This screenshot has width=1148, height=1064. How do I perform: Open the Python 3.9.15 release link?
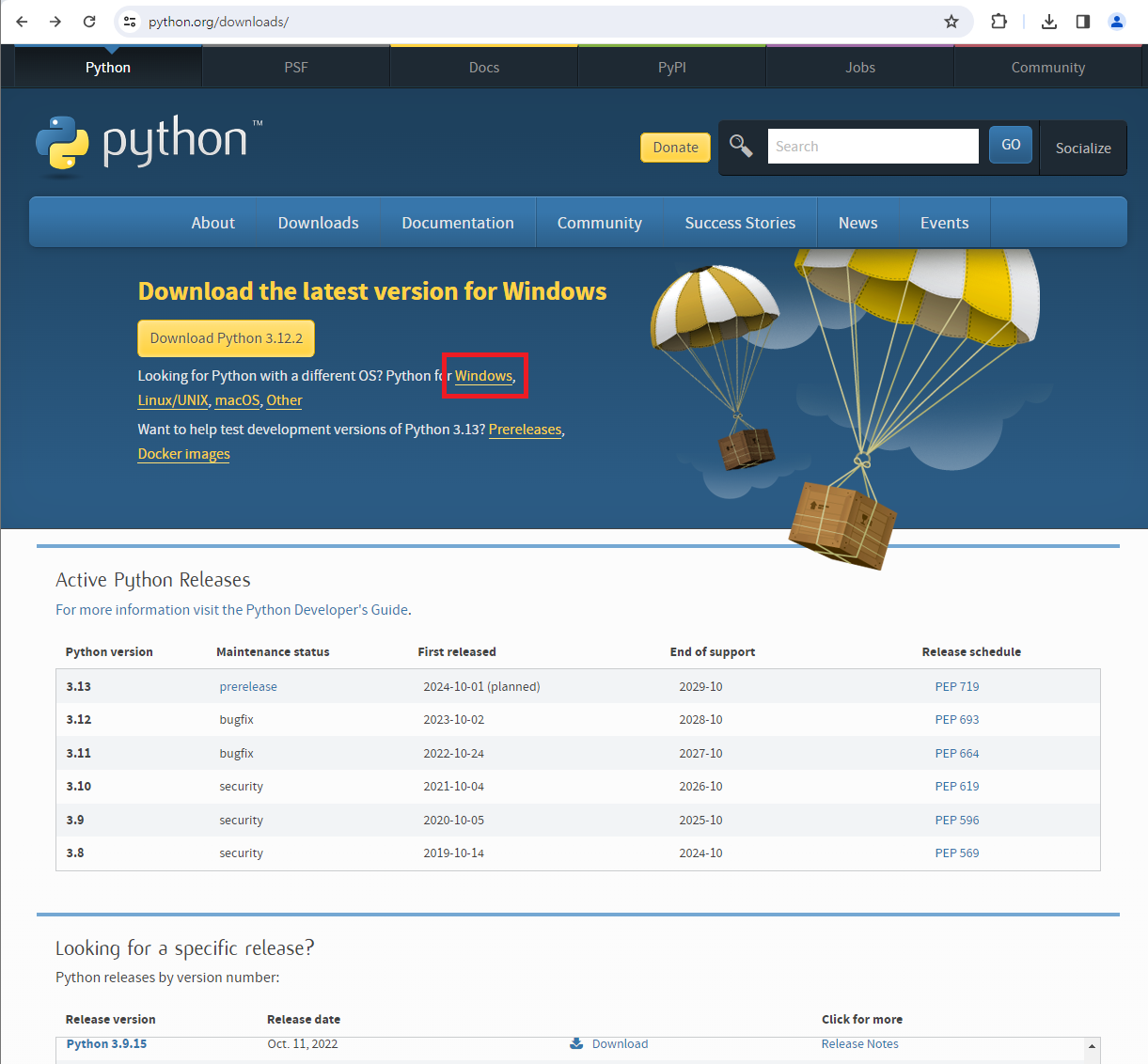tap(107, 1044)
